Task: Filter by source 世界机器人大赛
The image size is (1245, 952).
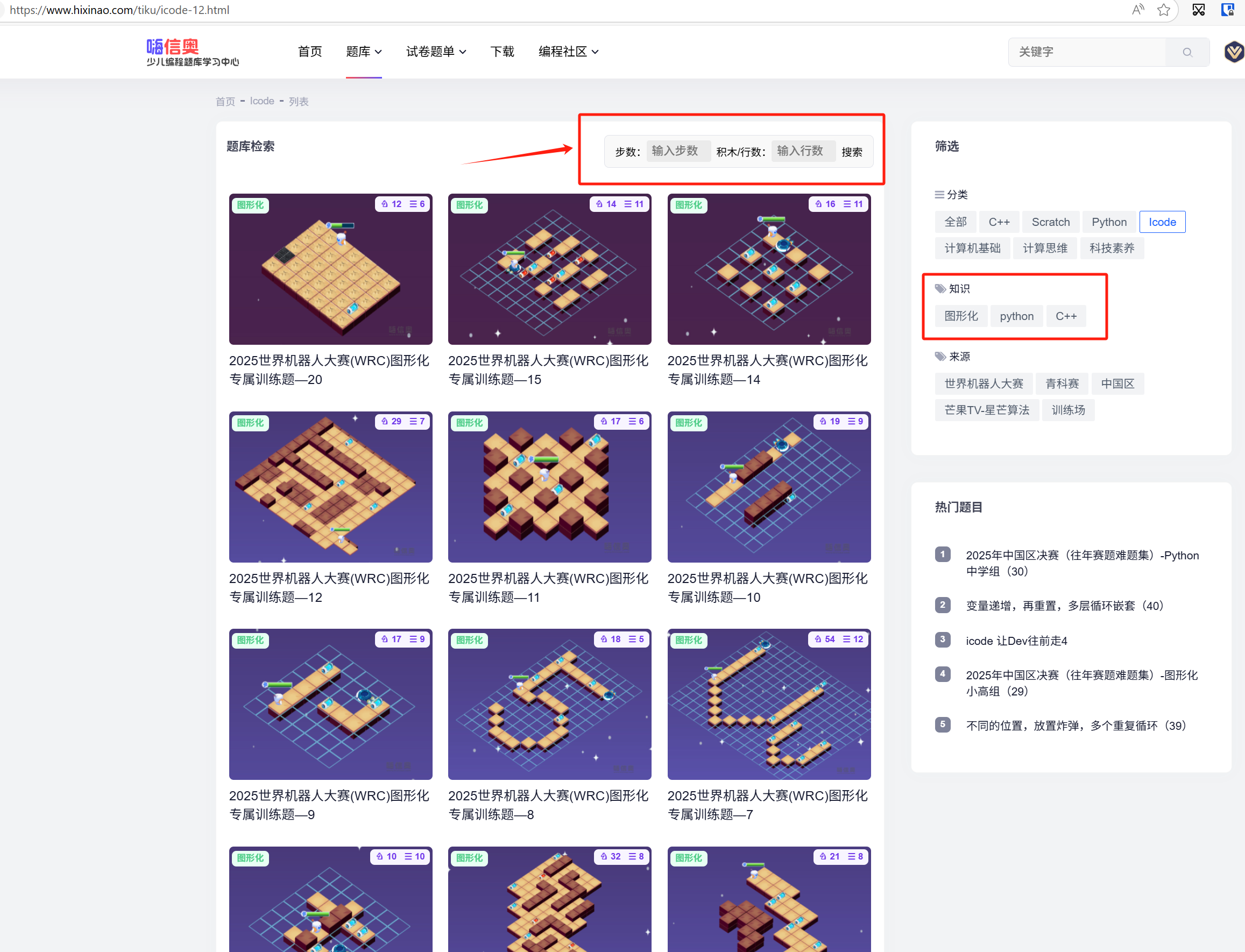Action: coord(984,383)
